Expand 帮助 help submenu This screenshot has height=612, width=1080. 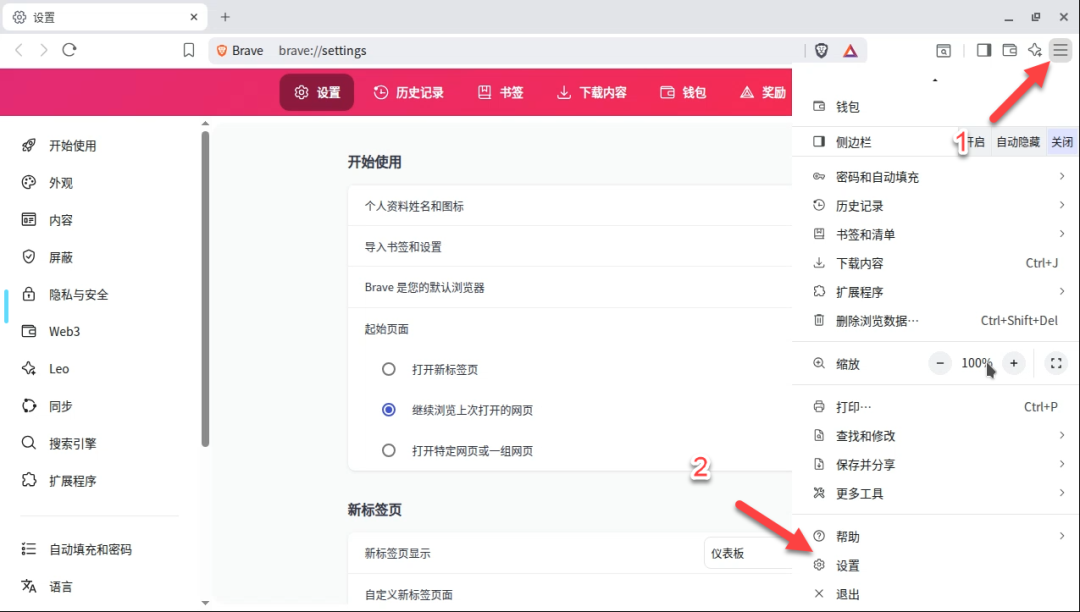(936, 536)
